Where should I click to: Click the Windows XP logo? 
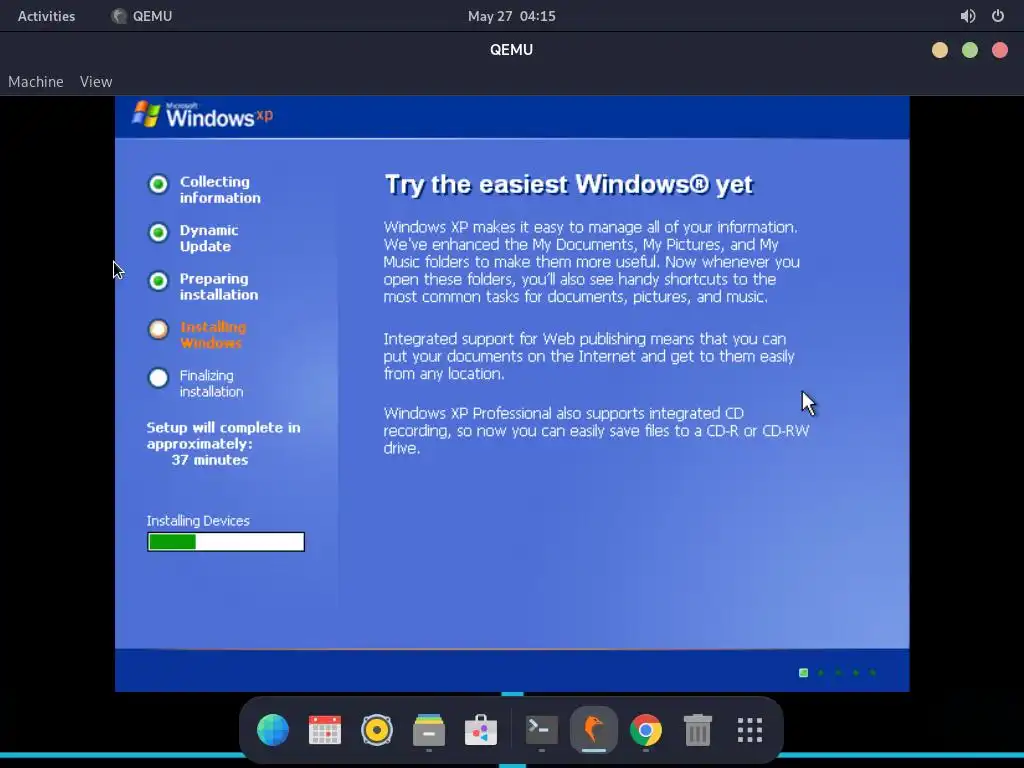pyautogui.click(x=202, y=114)
